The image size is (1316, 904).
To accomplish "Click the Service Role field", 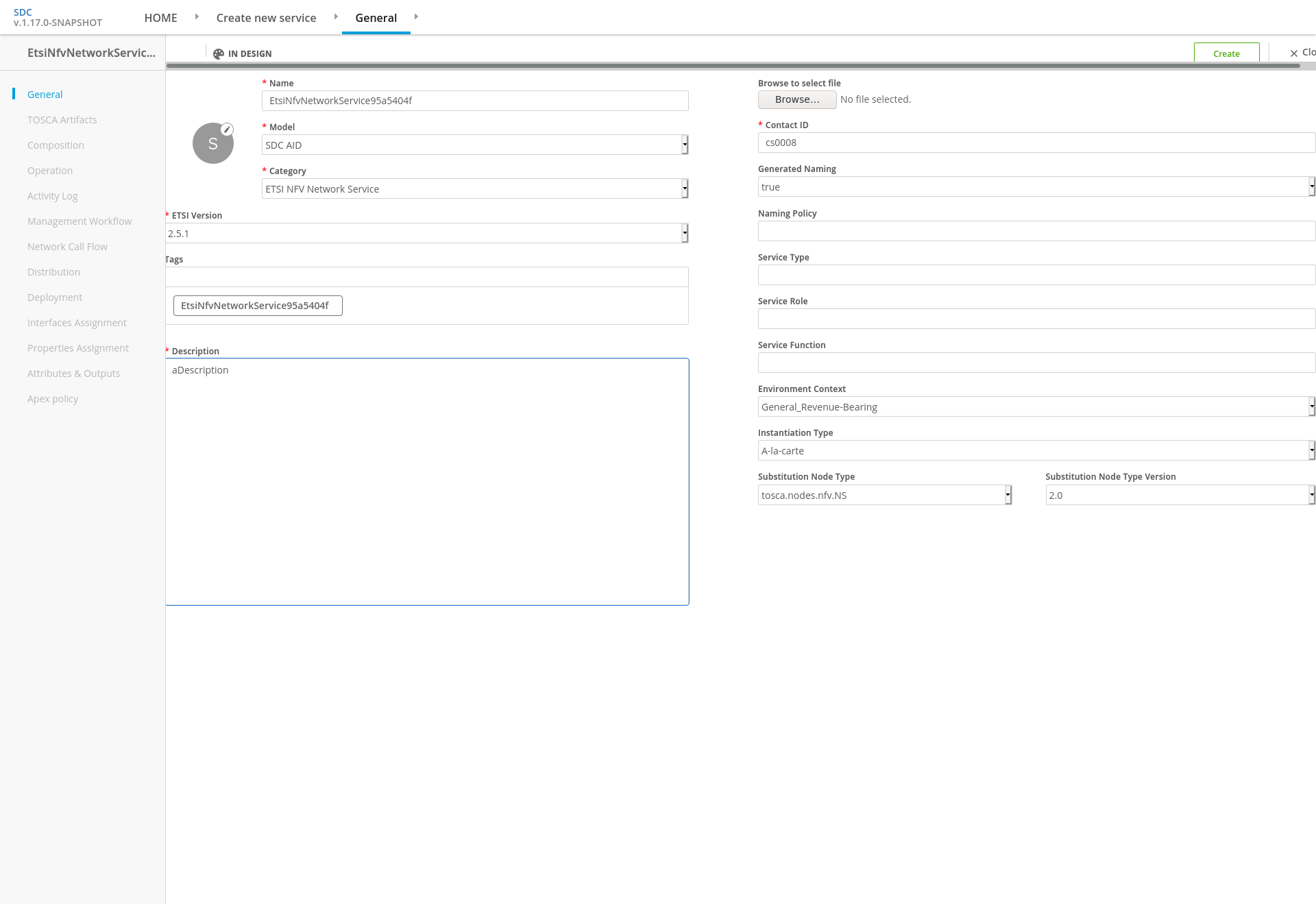I will click(x=1036, y=319).
